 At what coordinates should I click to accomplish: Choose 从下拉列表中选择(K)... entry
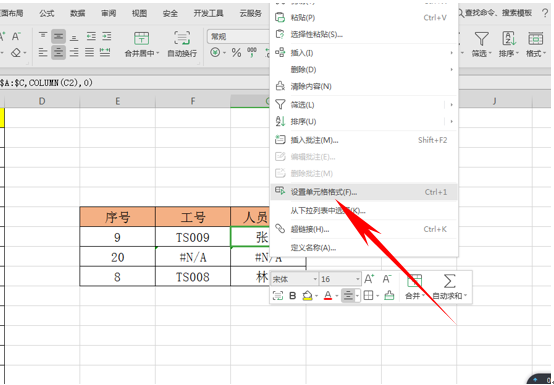364,211
